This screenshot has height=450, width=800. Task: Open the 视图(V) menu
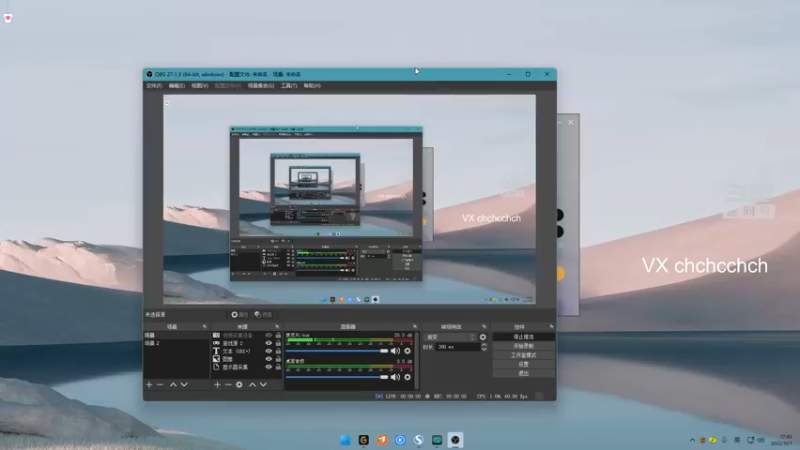pos(199,86)
